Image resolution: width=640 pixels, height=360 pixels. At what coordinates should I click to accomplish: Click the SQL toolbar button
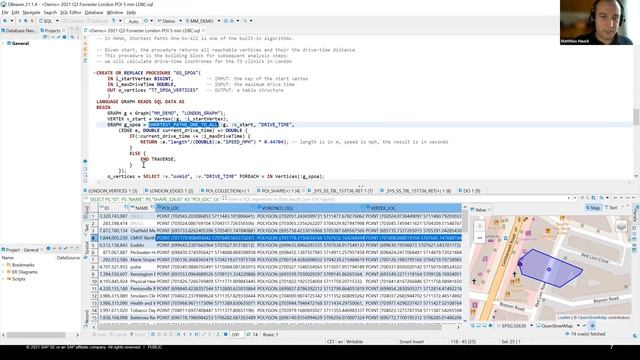point(46,21)
